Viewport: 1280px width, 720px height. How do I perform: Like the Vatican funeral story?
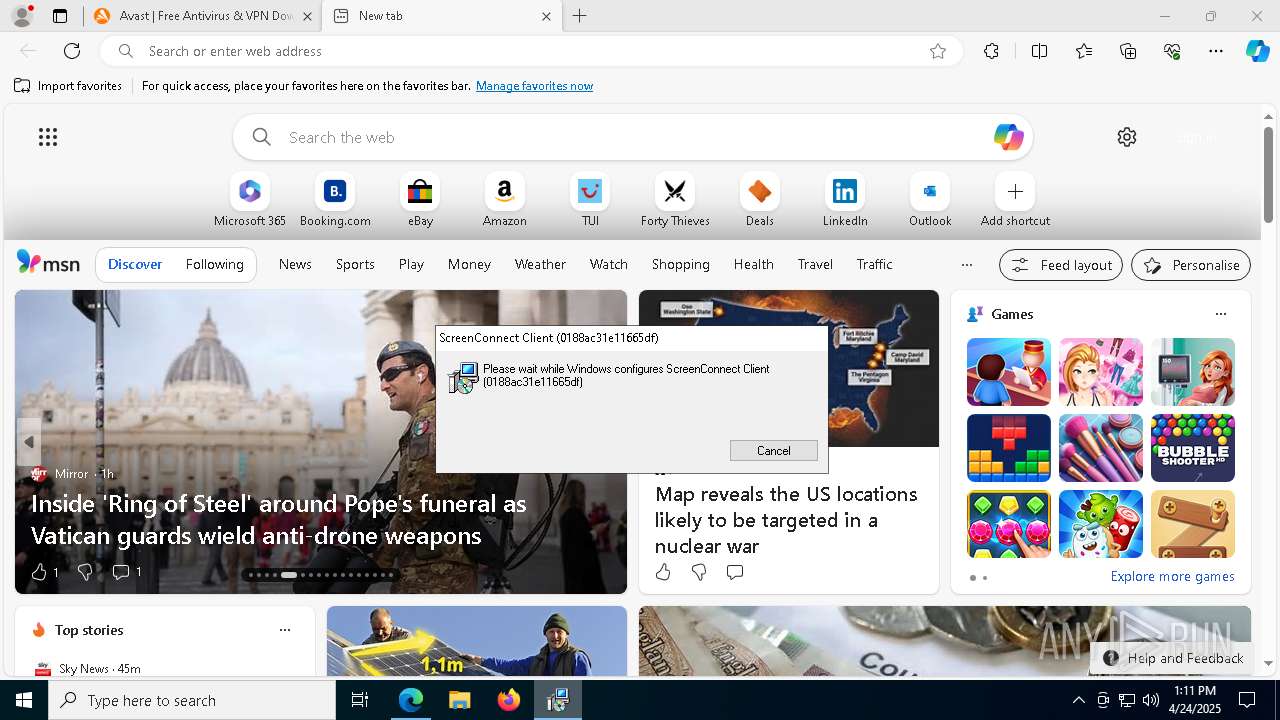click(x=39, y=572)
